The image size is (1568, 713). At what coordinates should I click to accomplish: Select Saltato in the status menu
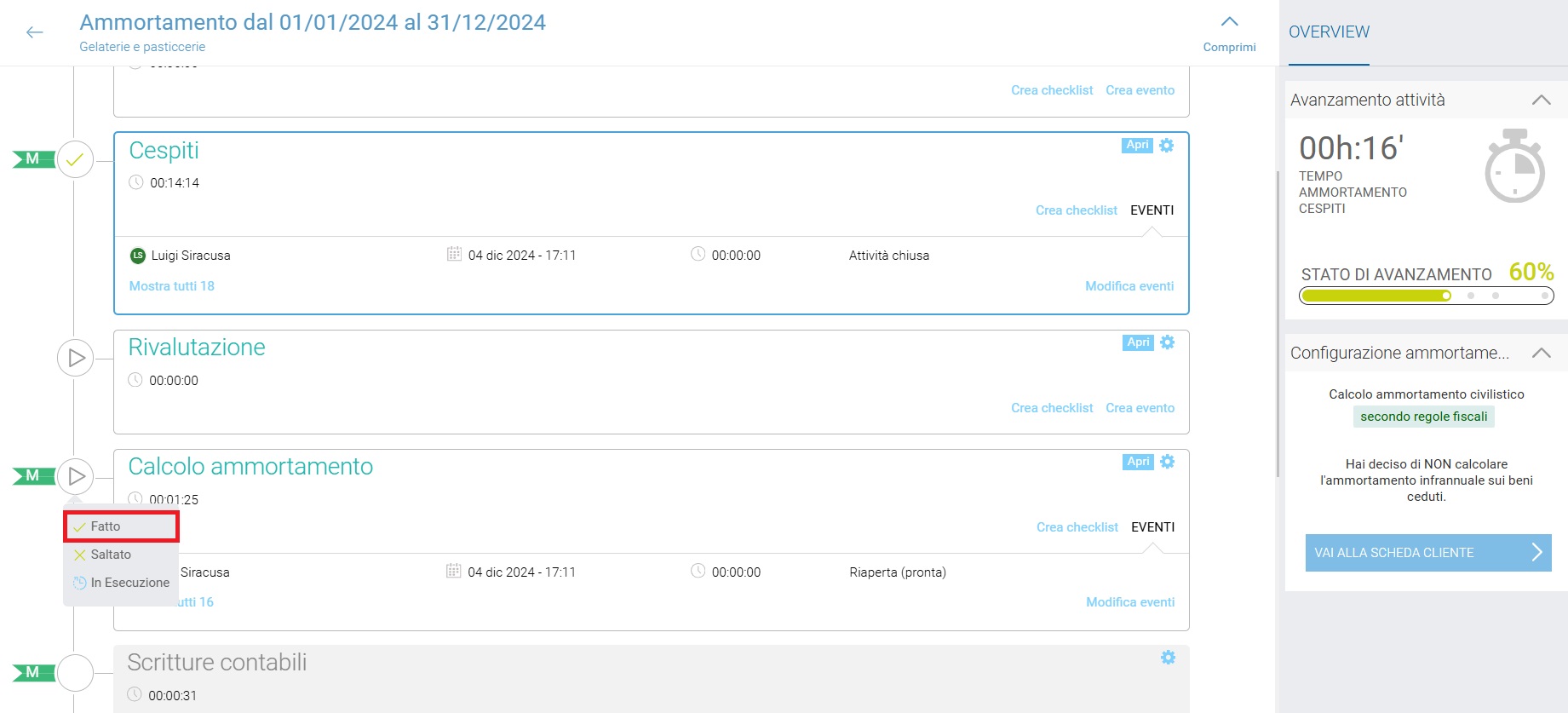click(121, 555)
